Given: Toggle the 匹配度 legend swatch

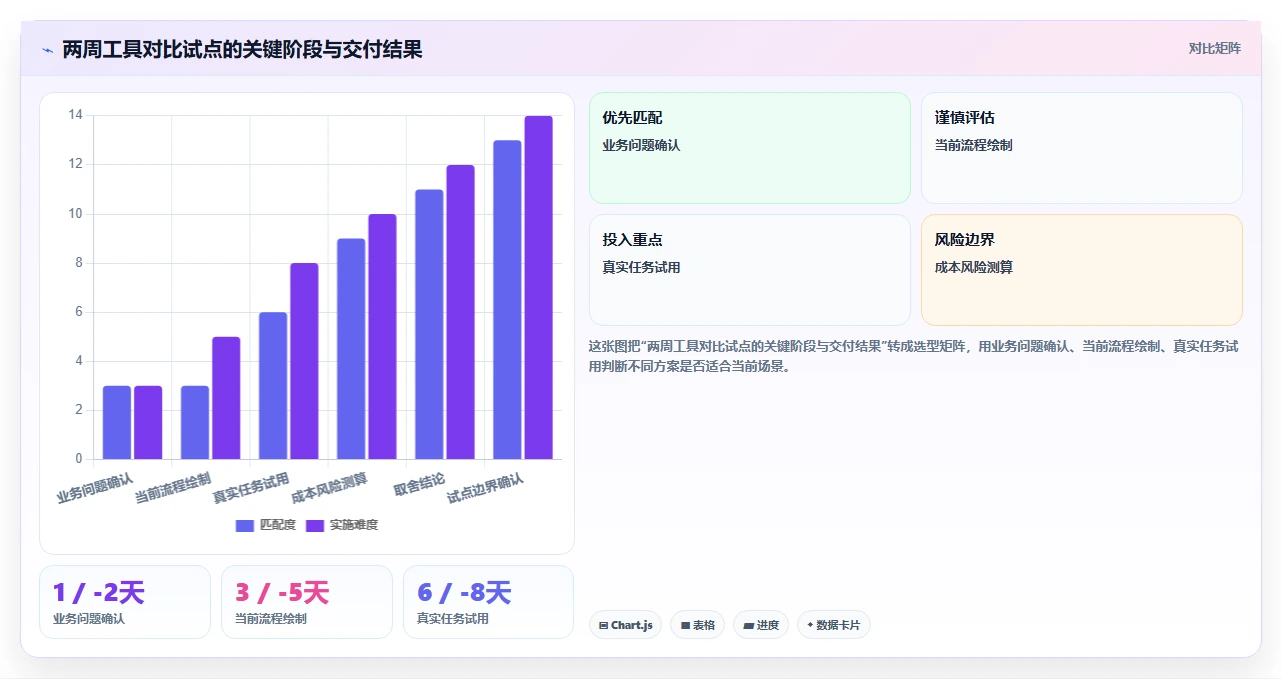Looking at the screenshot, I should click(245, 525).
